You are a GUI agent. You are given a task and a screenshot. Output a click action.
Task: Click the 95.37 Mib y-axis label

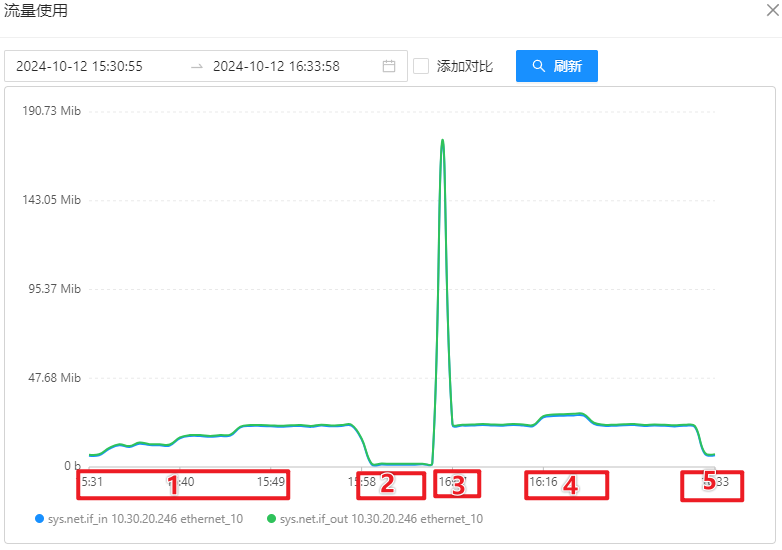[x=55, y=289]
